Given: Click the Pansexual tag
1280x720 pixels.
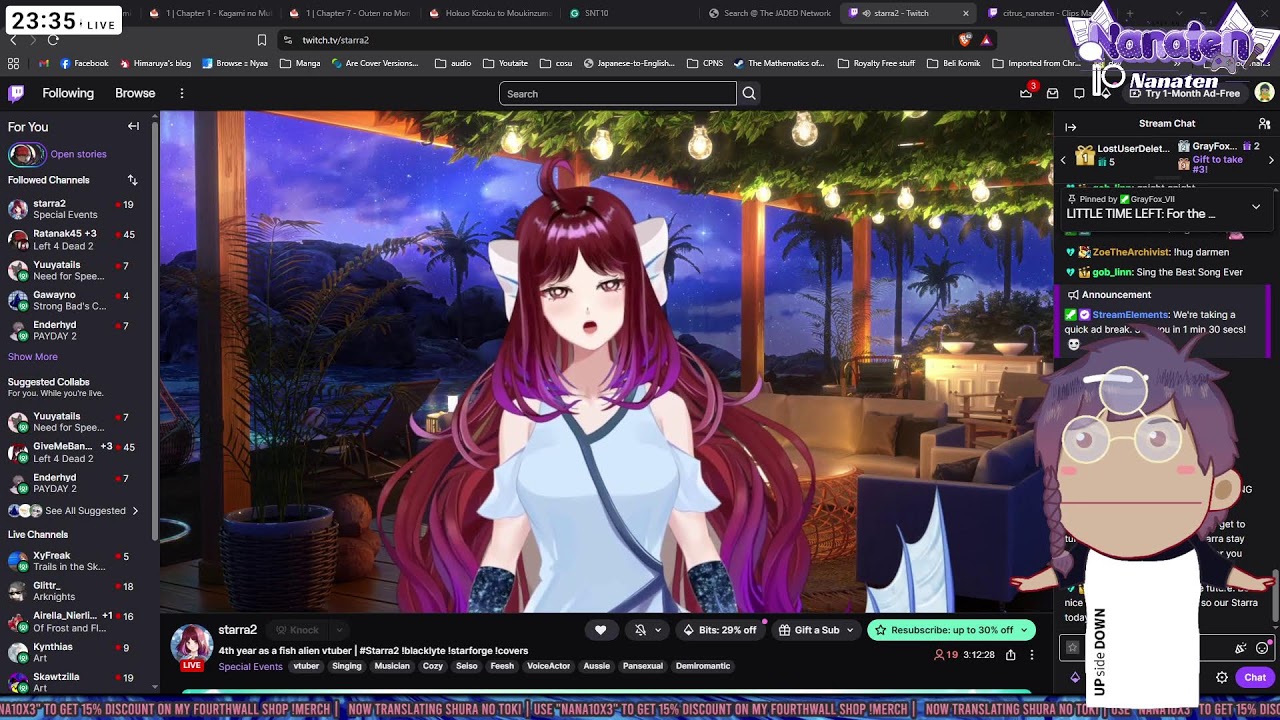Looking at the screenshot, I should point(643,666).
